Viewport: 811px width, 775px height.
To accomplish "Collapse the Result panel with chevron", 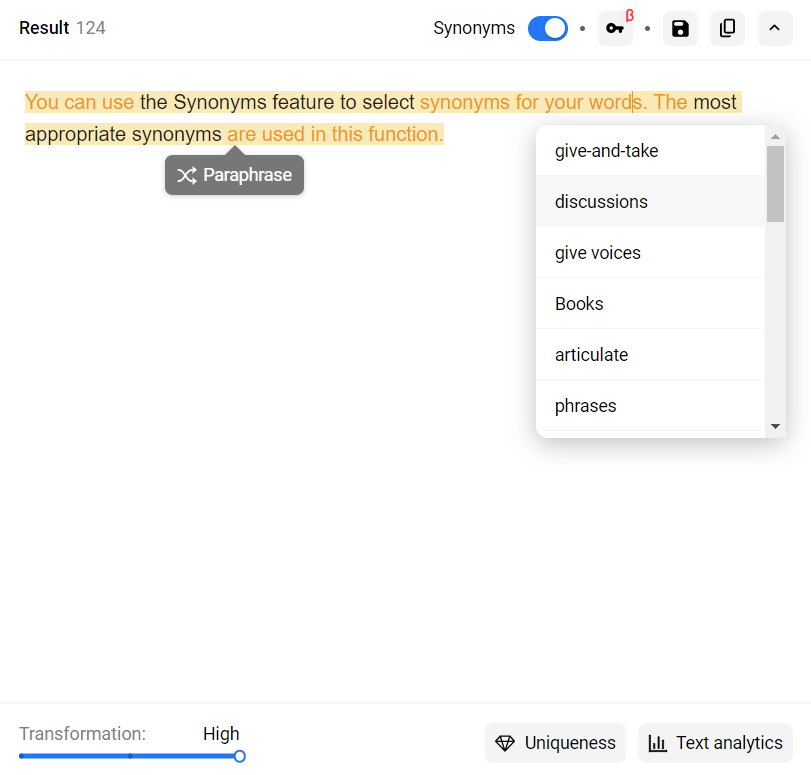I will (775, 28).
